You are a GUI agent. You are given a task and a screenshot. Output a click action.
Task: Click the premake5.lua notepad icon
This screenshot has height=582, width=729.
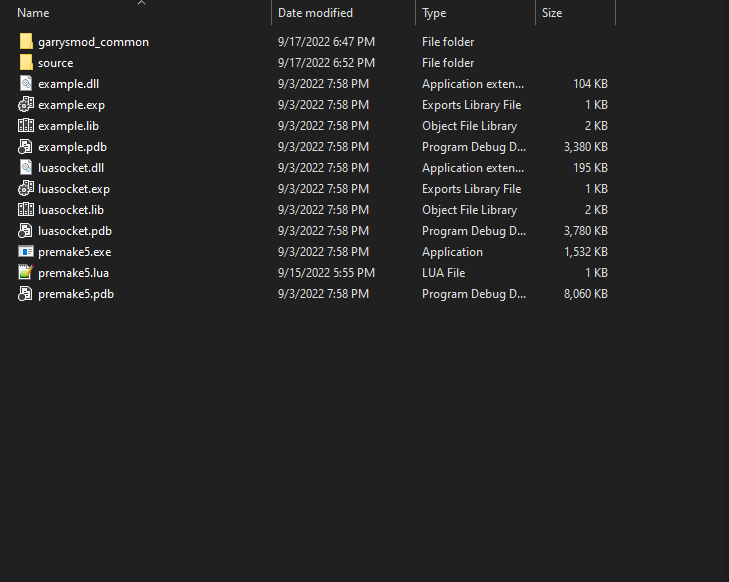tap(26, 272)
